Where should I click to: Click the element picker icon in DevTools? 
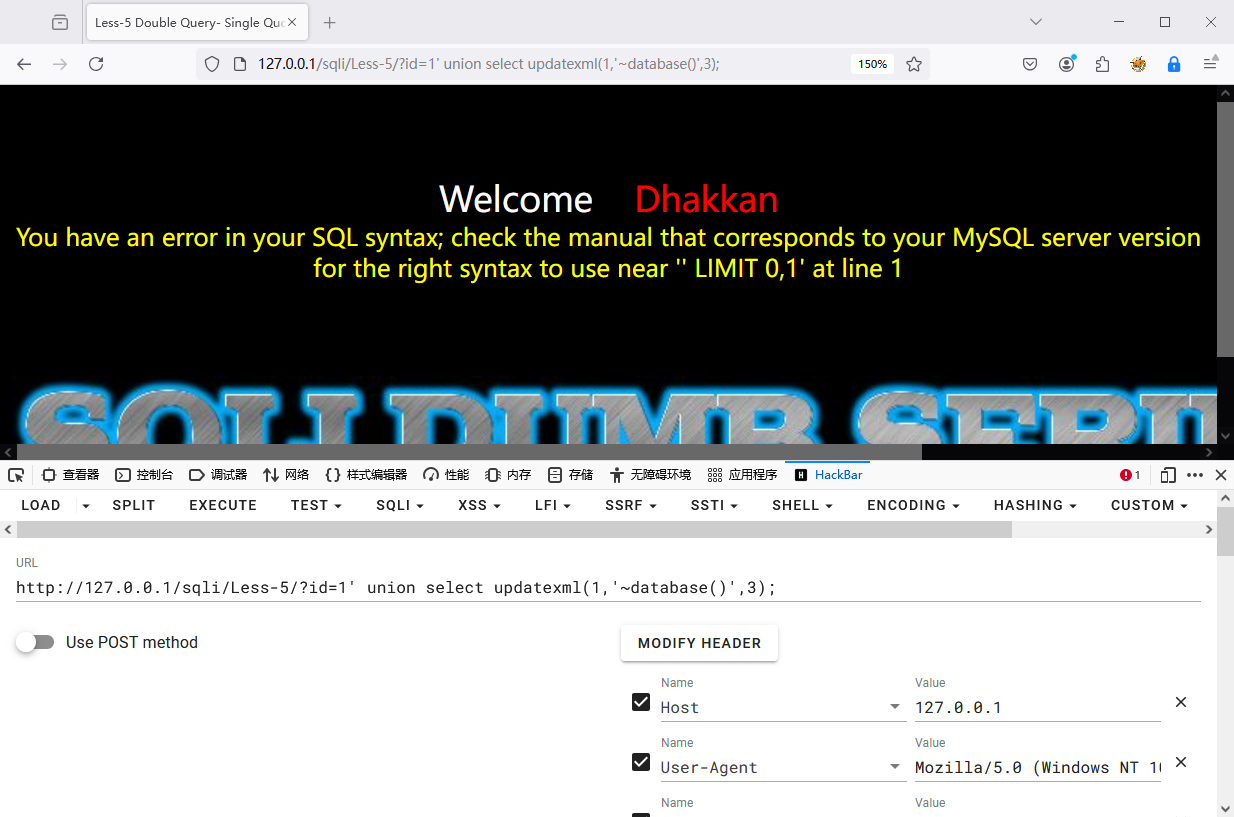pos(16,475)
